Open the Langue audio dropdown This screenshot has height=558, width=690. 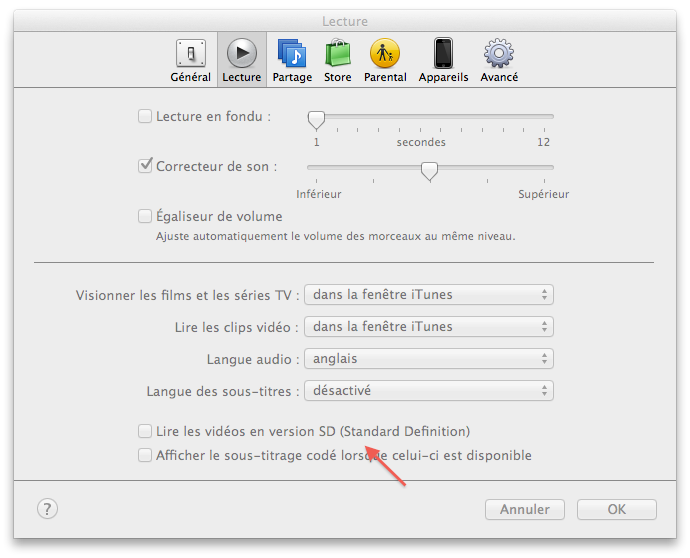(429, 359)
